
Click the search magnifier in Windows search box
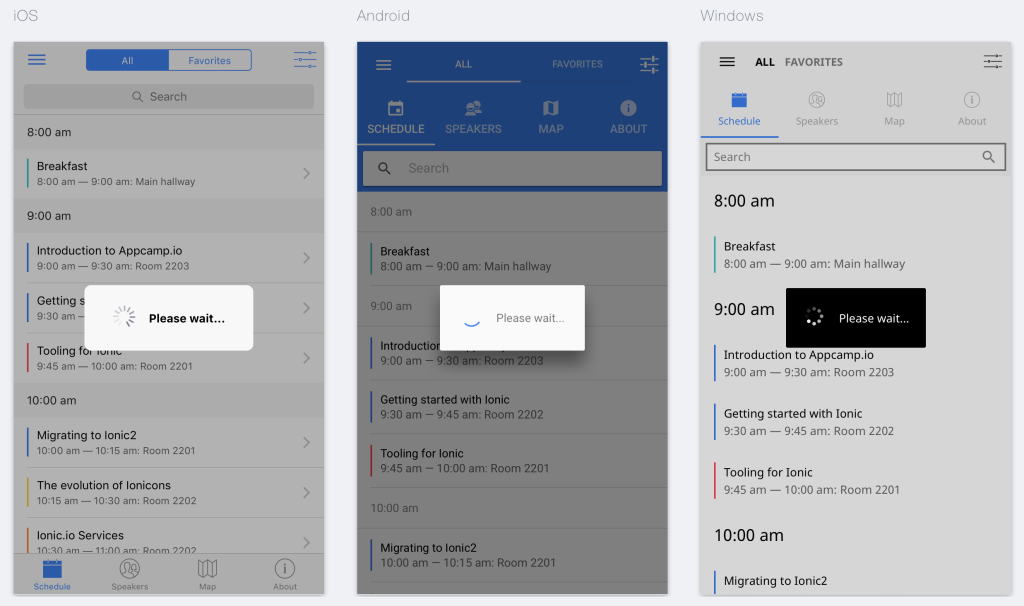tap(989, 157)
